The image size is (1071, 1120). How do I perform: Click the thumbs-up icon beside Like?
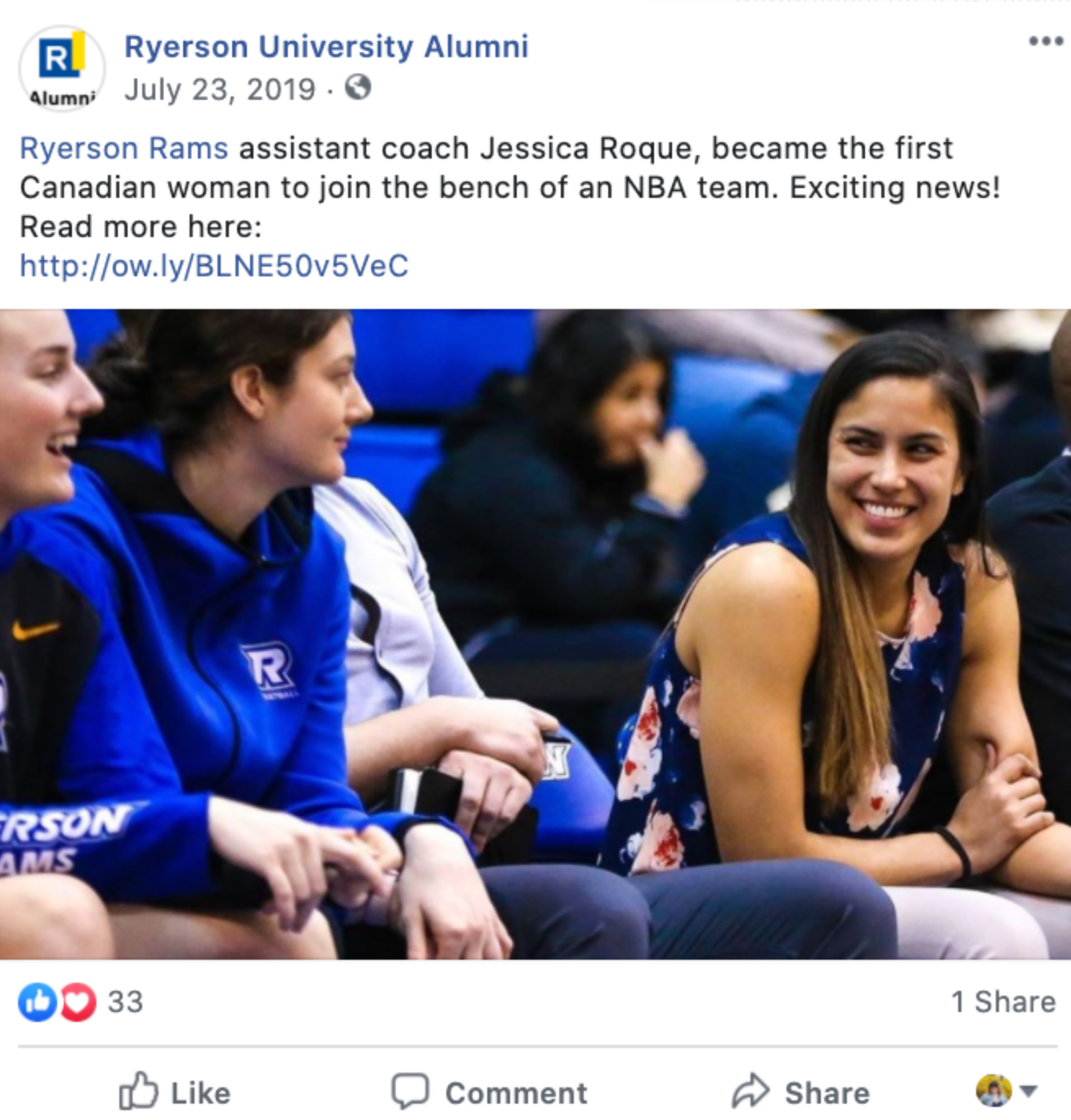[x=138, y=1091]
